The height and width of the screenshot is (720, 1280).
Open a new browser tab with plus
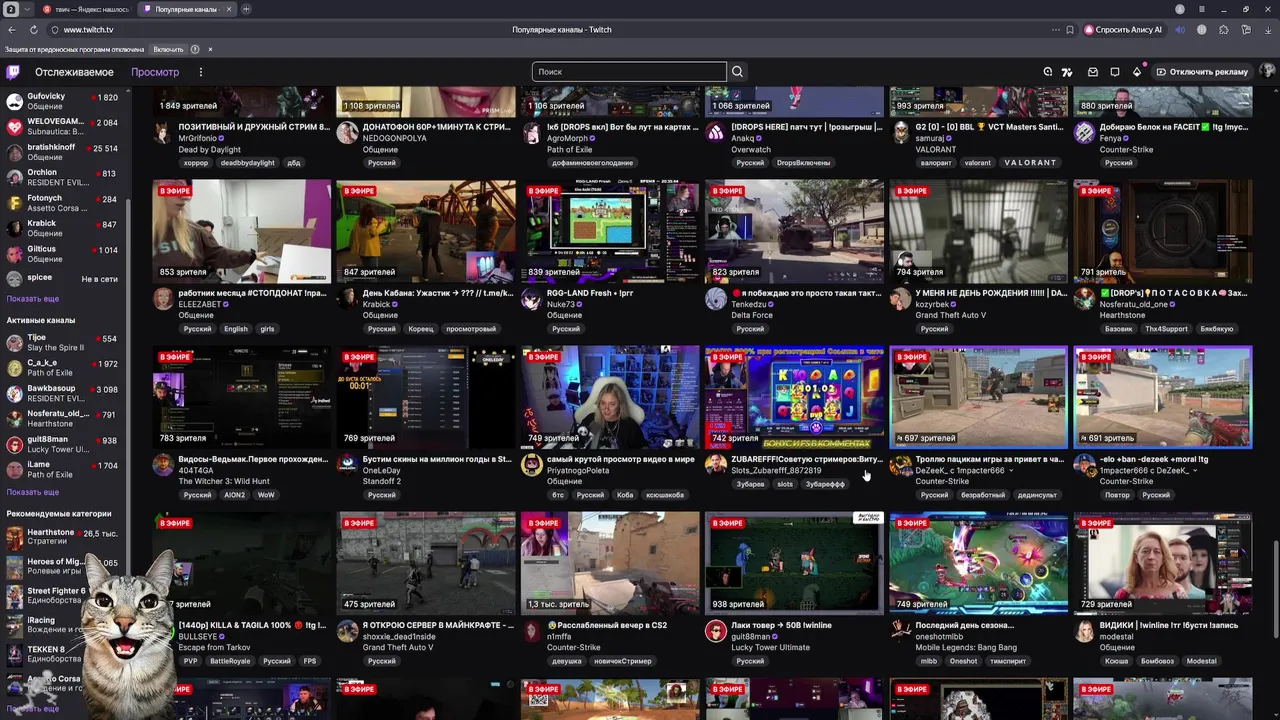[246, 9]
